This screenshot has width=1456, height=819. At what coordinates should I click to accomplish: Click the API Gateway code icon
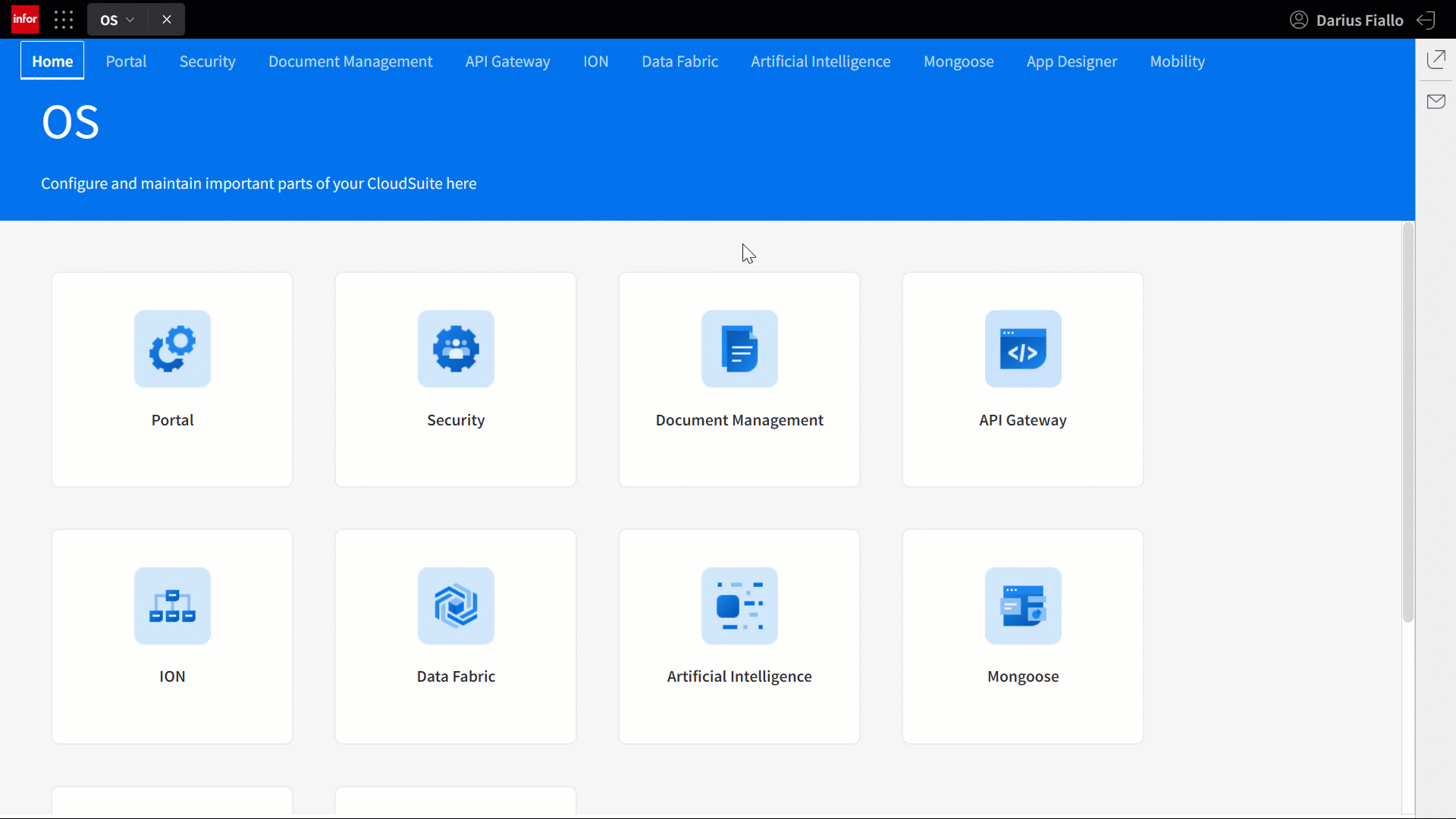click(x=1023, y=349)
